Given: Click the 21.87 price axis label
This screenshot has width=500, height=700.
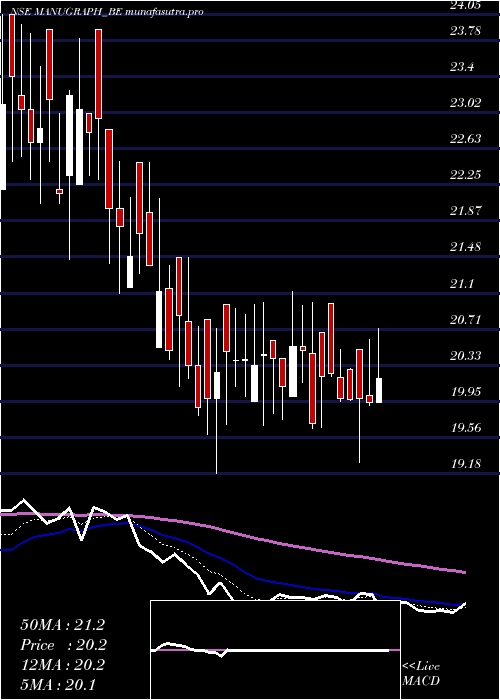Looking at the screenshot, I should click(466, 210).
